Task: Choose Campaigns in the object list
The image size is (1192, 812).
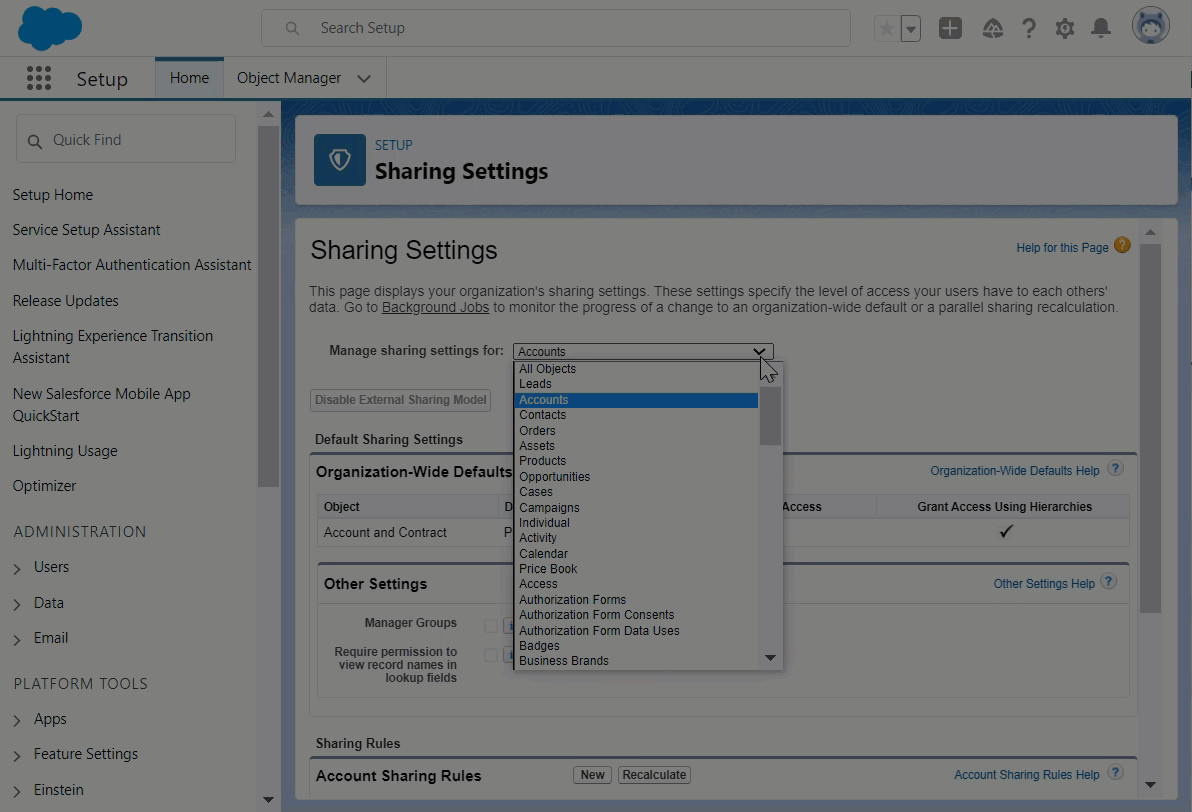Action: [x=549, y=508]
